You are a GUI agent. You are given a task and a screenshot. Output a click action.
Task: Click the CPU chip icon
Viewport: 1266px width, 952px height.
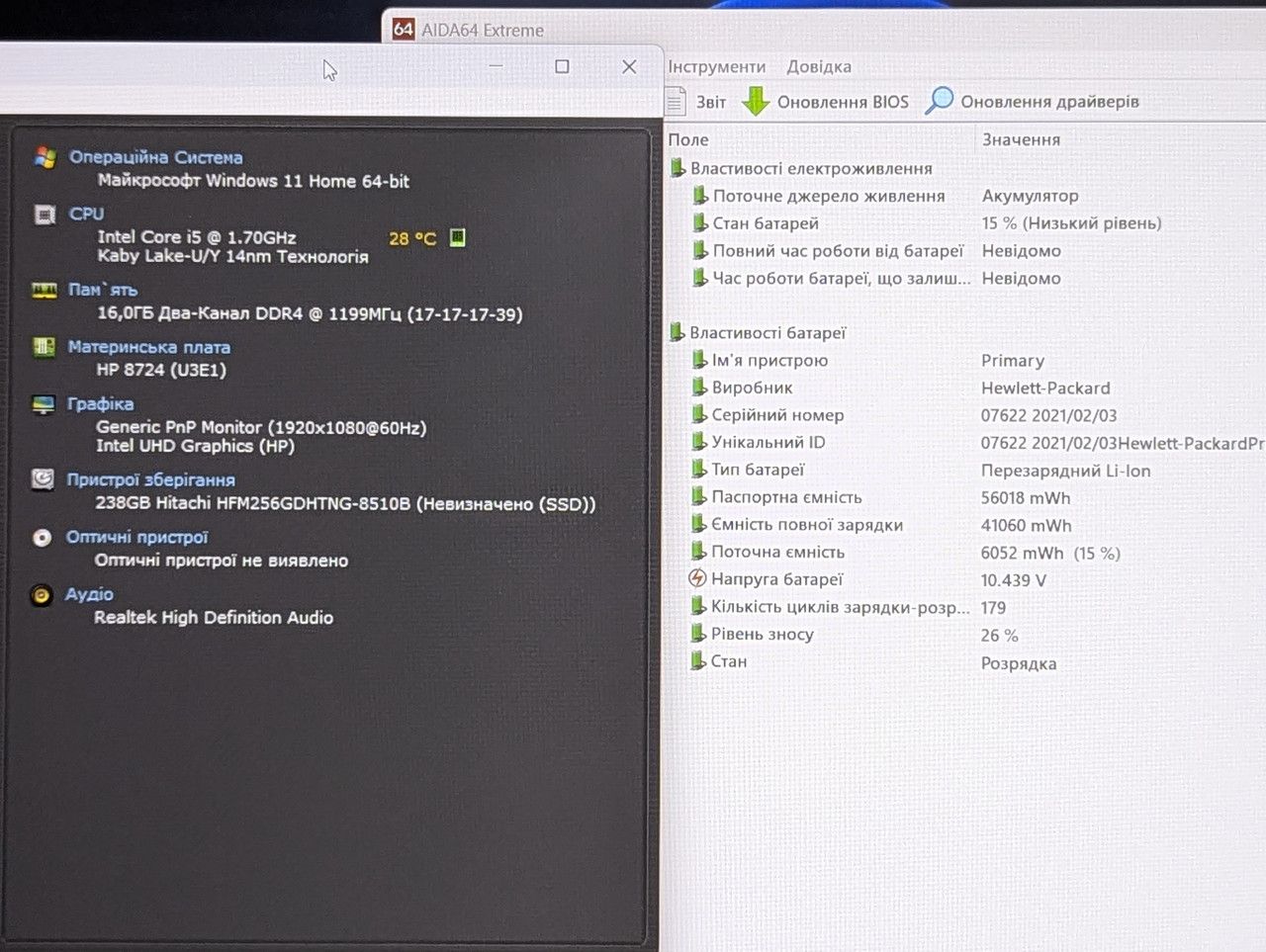pyautogui.click(x=45, y=214)
